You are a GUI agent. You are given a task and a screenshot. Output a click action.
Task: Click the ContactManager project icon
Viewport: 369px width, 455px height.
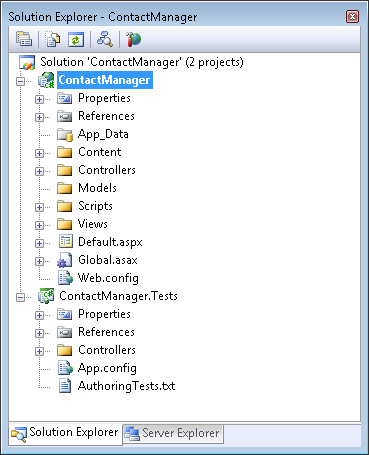pyautogui.click(x=46, y=80)
